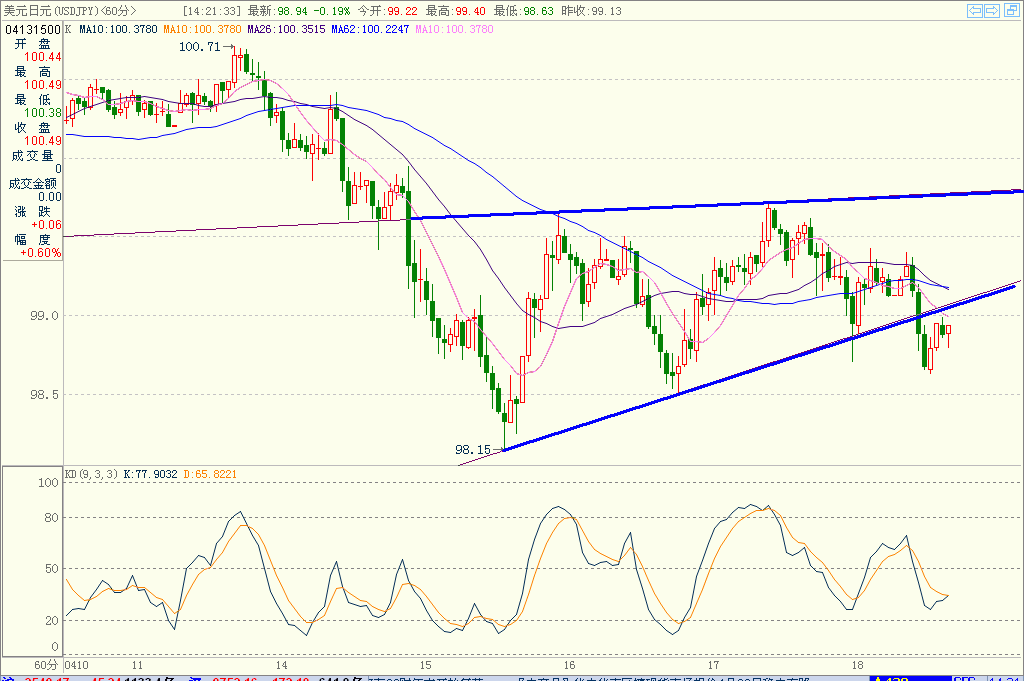Image resolution: width=1024 pixels, height=681 pixels.
Task: Click the 成交量 label in side panel
Action: click(32, 155)
